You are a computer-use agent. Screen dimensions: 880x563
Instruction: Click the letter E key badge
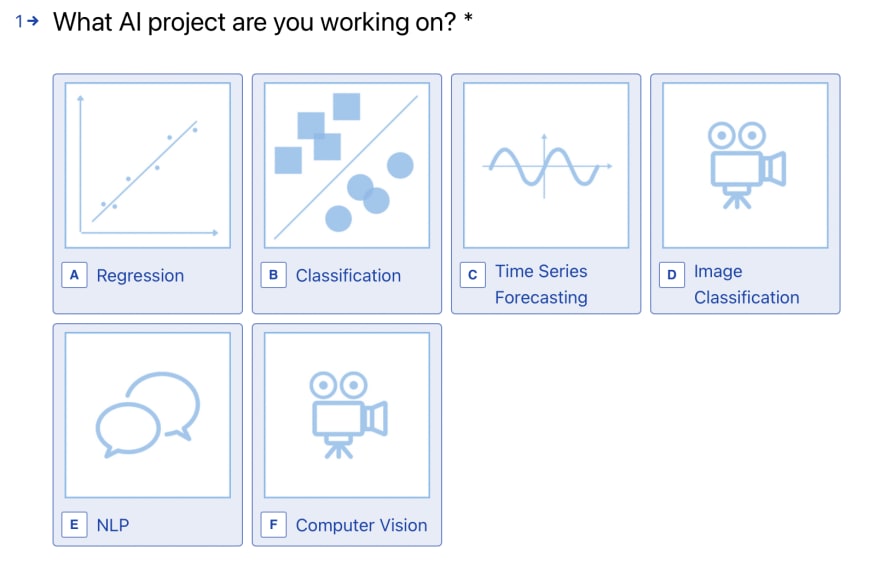click(74, 525)
